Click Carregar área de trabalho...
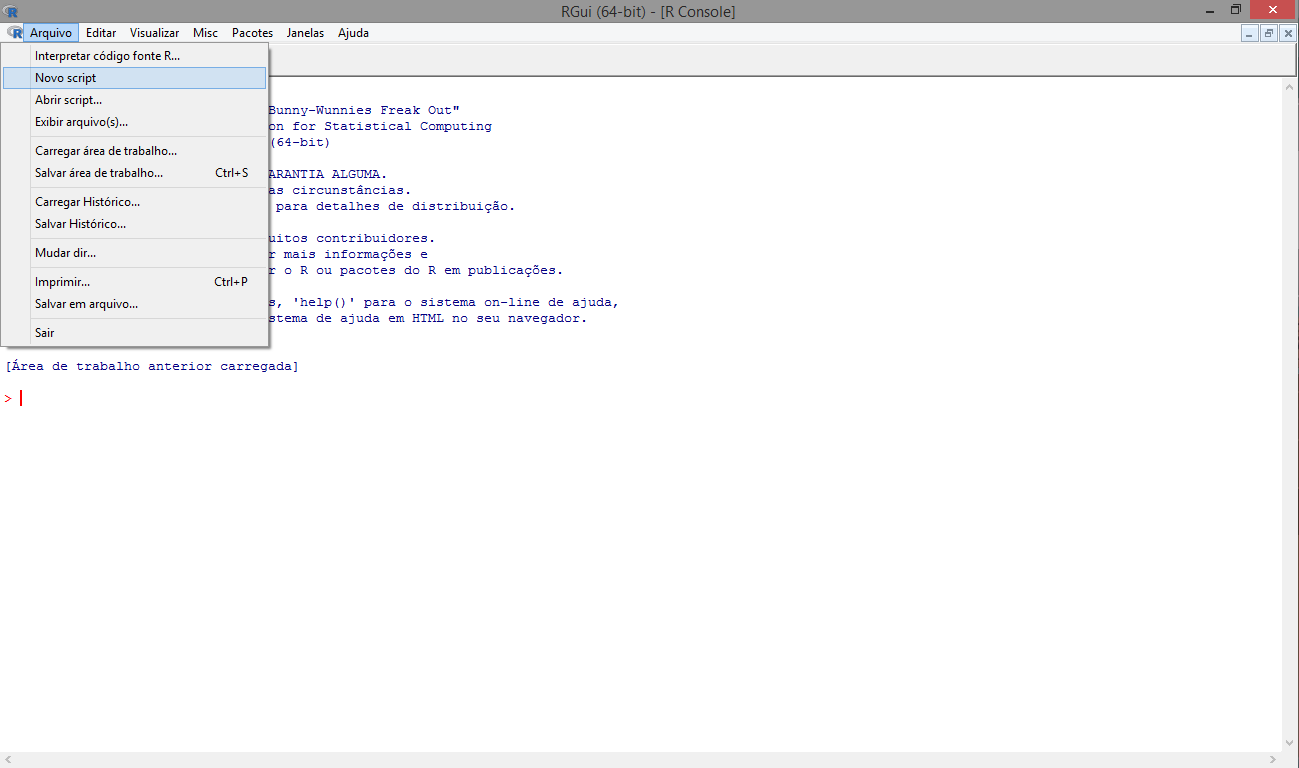 point(106,151)
